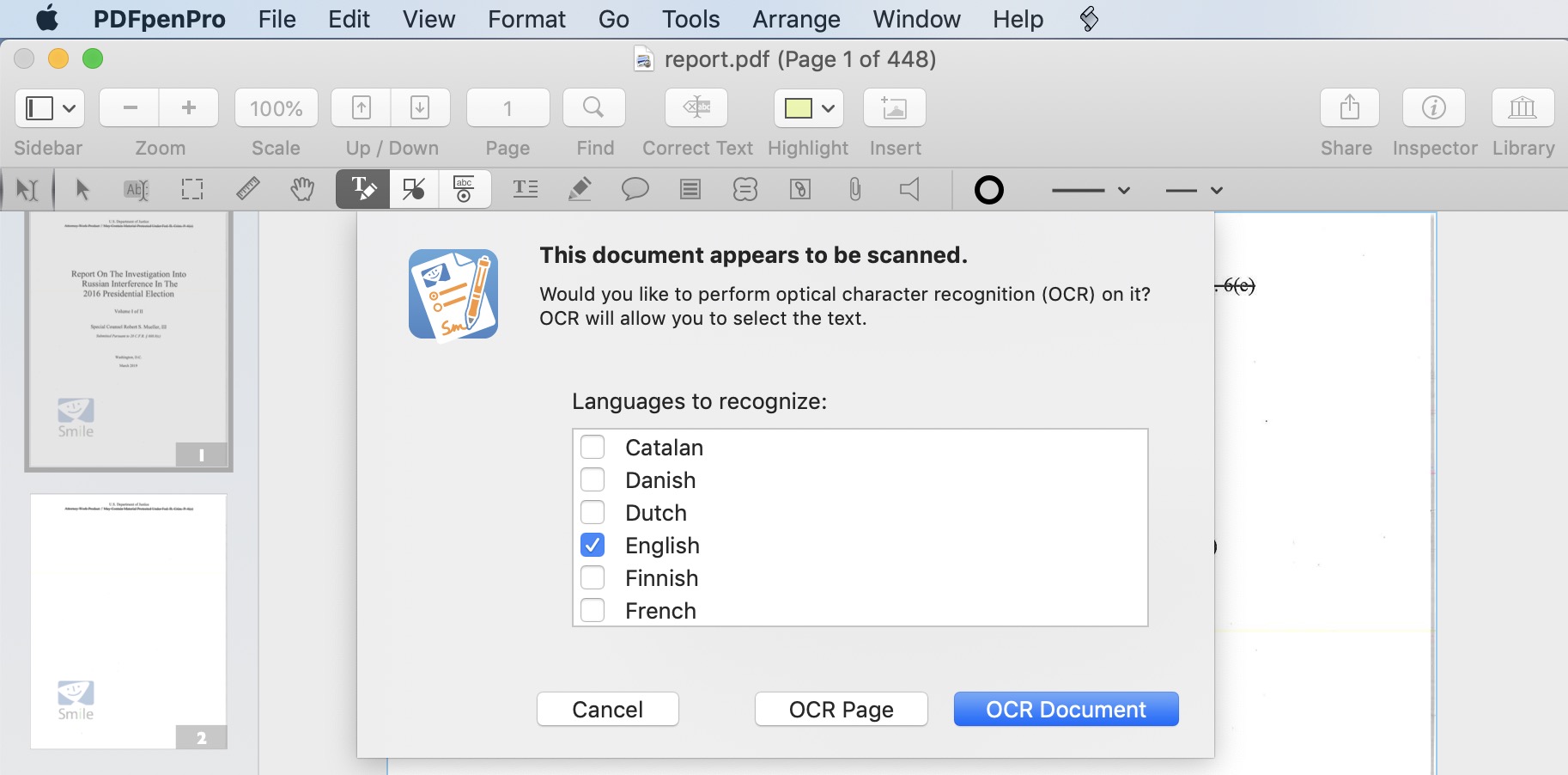This screenshot has height=775, width=1568.
Task: Select the sound annotation tool
Action: coord(909,190)
